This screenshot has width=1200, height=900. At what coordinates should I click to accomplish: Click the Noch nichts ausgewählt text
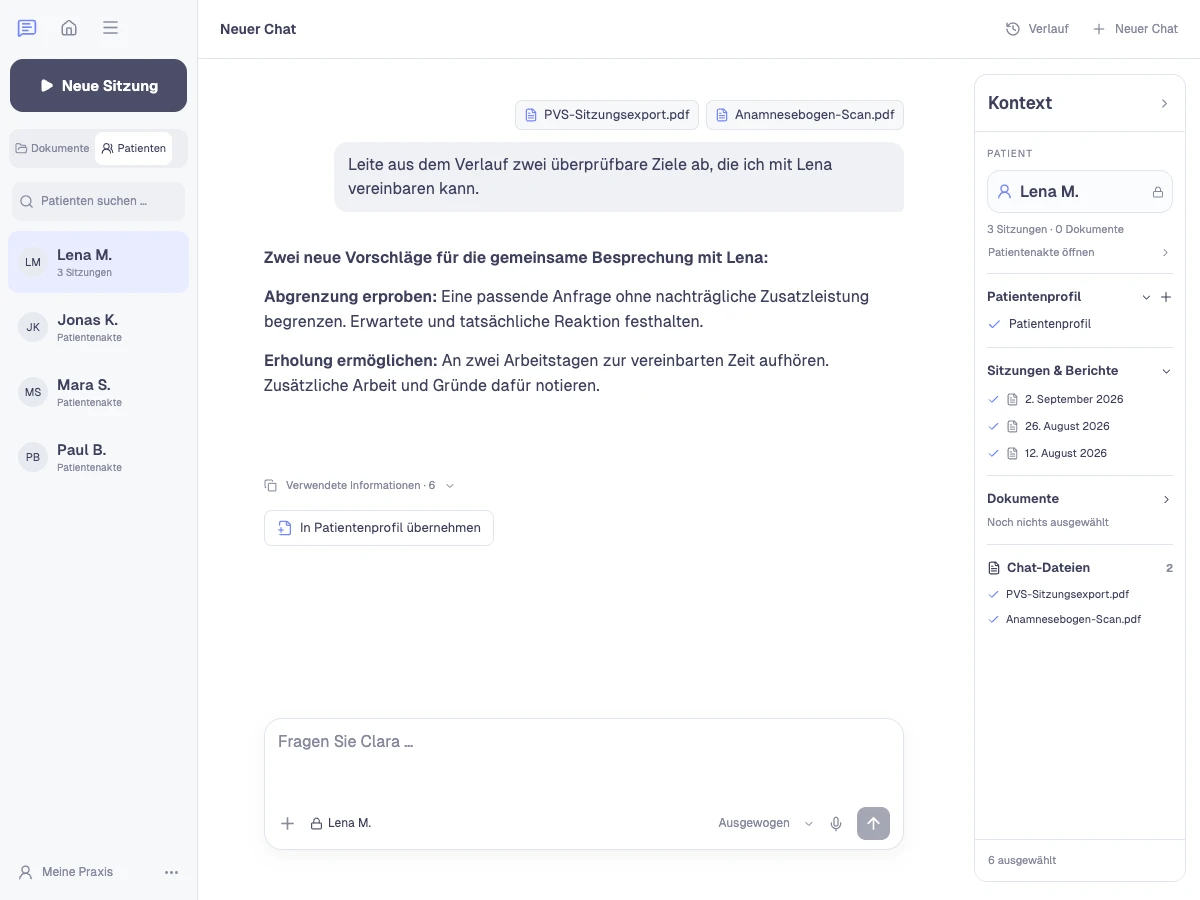pos(1047,522)
